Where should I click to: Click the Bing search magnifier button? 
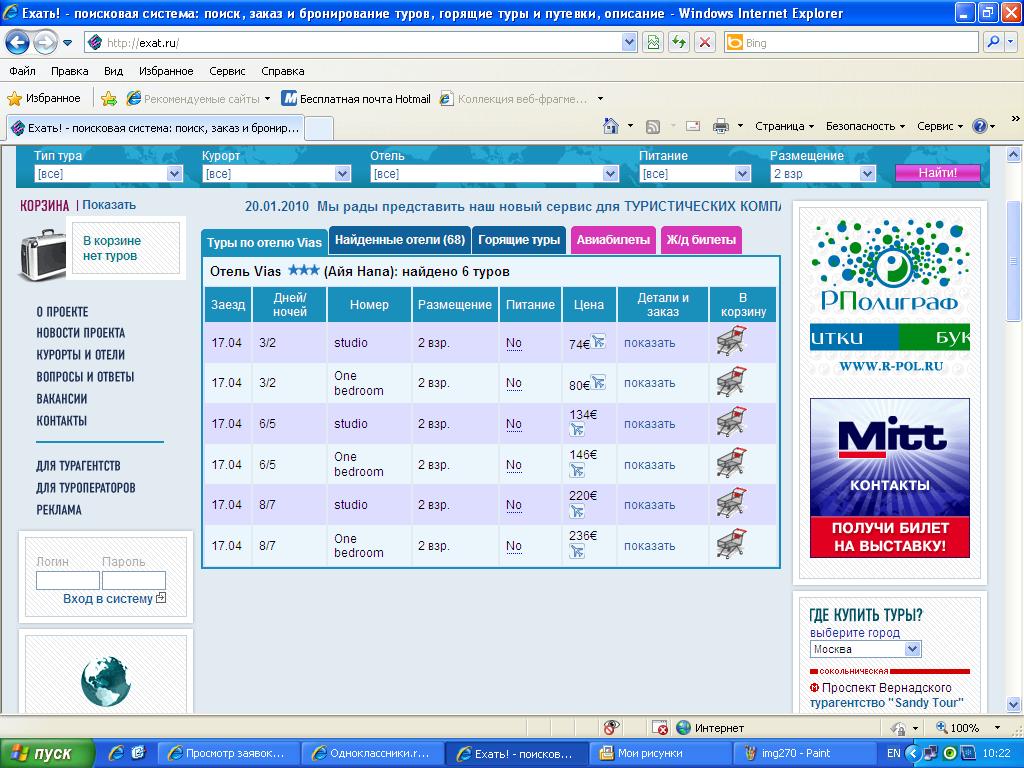[993, 43]
